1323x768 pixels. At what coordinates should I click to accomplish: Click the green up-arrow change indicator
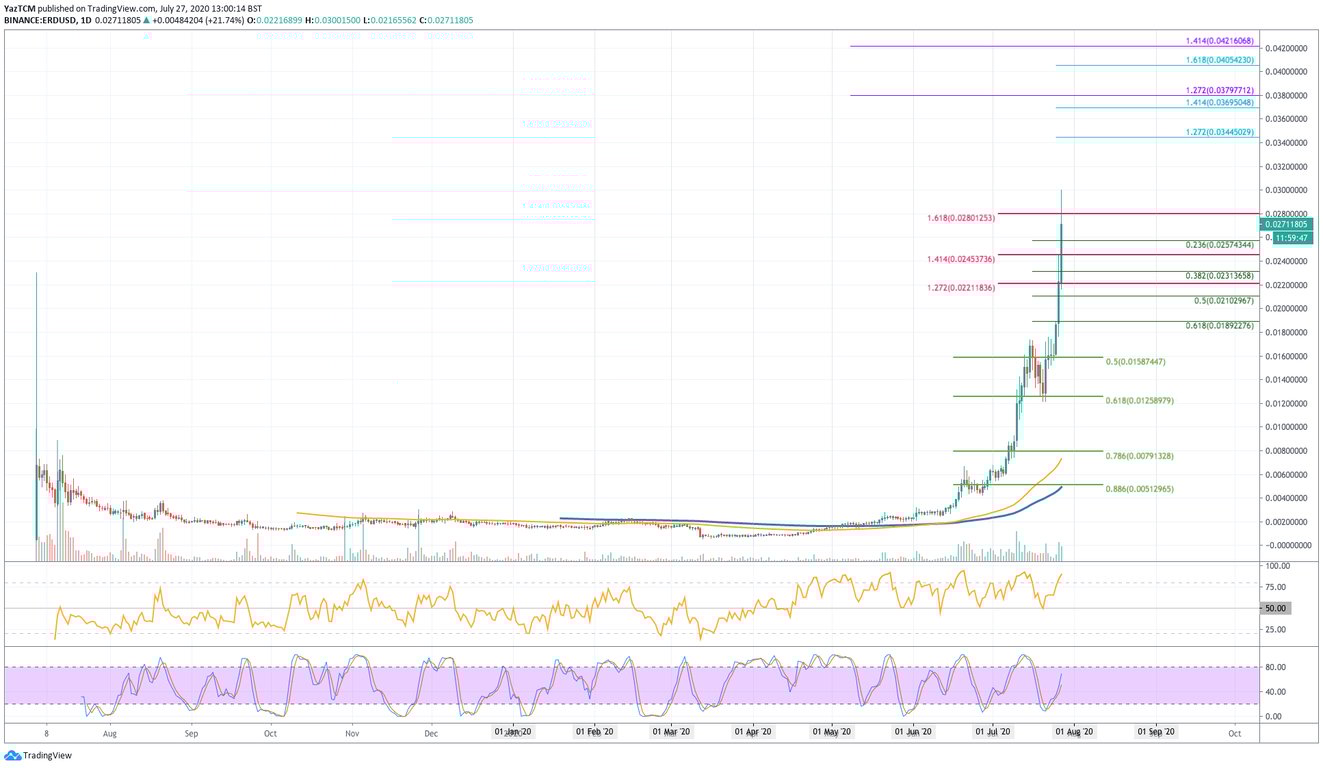coord(146,19)
